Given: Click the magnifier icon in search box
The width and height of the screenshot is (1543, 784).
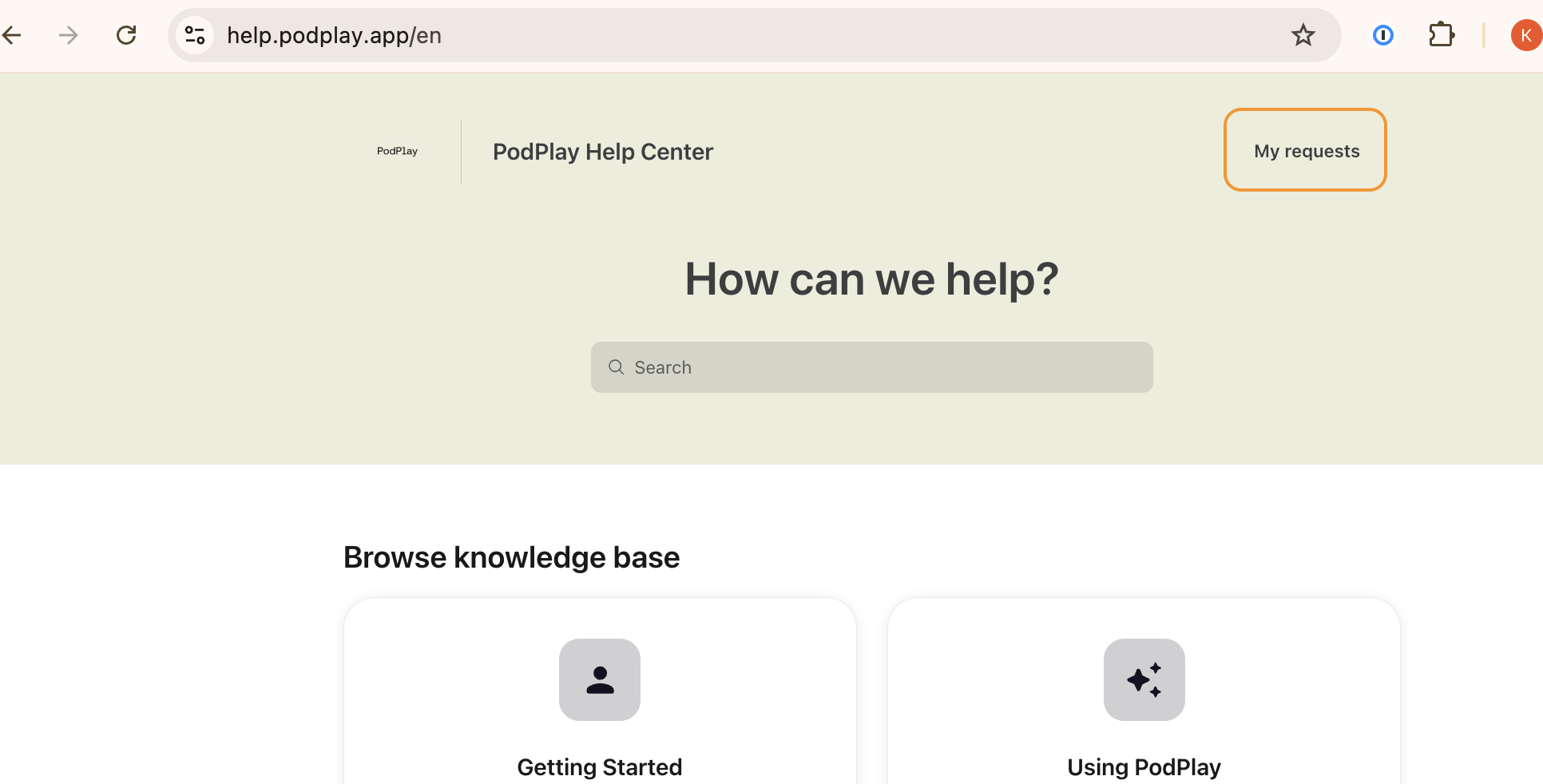Looking at the screenshot, I should pyautogui.click(x=616, y=367).
